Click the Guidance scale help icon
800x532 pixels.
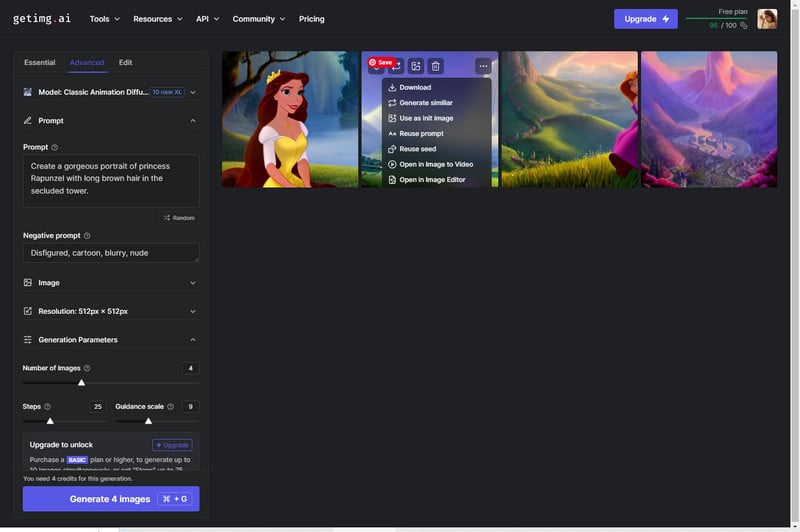coord(170,407)
